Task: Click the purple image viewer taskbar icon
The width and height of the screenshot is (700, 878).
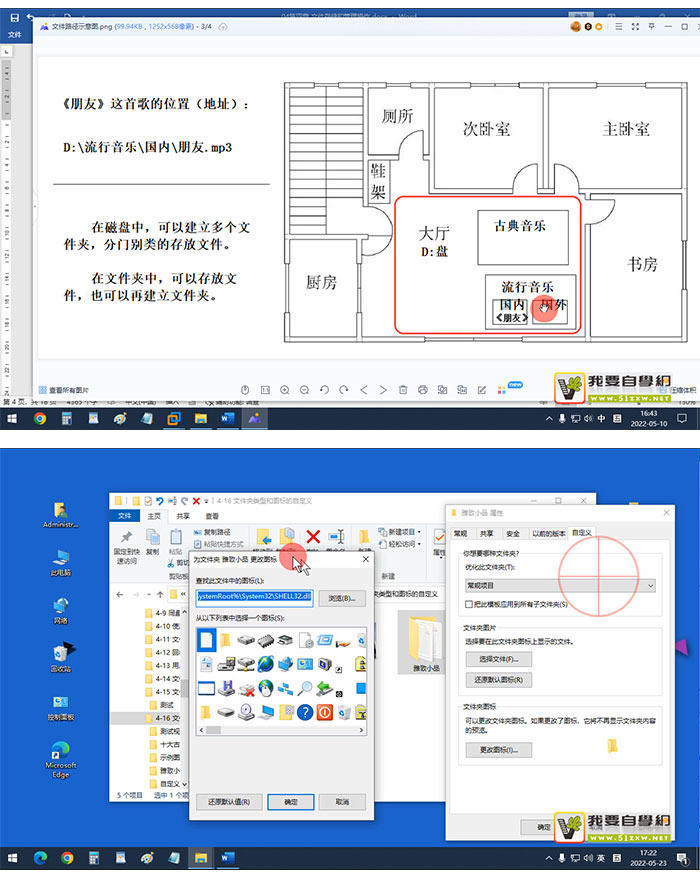Action: [254, 418]
